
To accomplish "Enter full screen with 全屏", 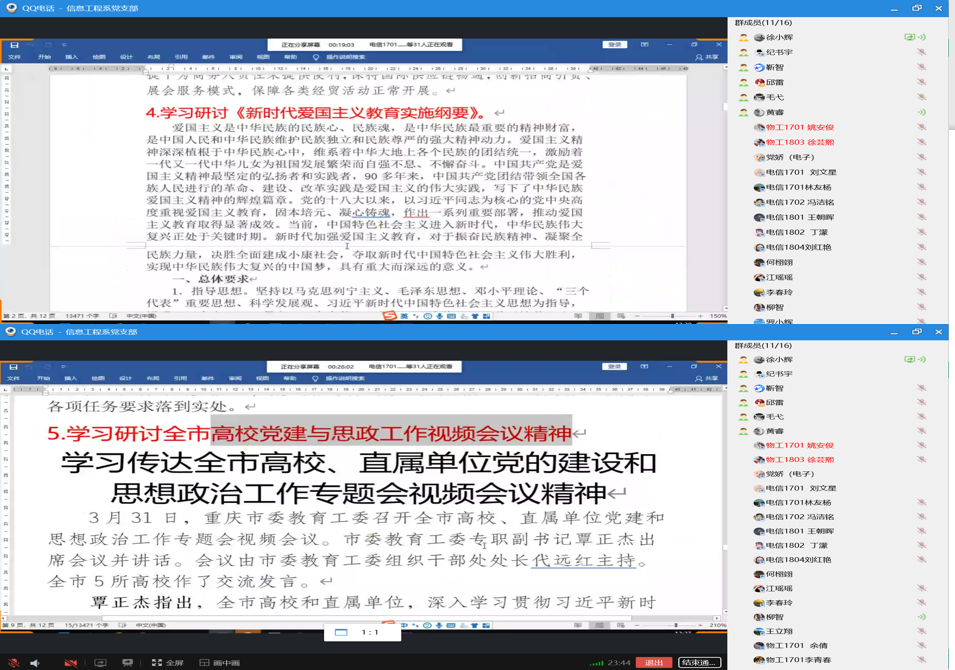I will pos(168,662).
